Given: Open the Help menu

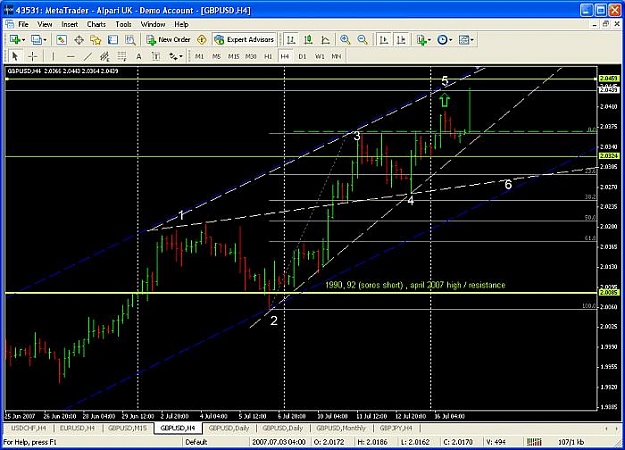Looking at the screenshot, I should [181, 24].
